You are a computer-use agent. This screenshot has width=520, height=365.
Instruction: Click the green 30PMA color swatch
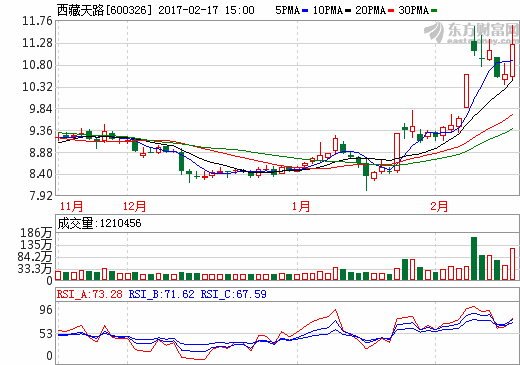coord(434,11)
